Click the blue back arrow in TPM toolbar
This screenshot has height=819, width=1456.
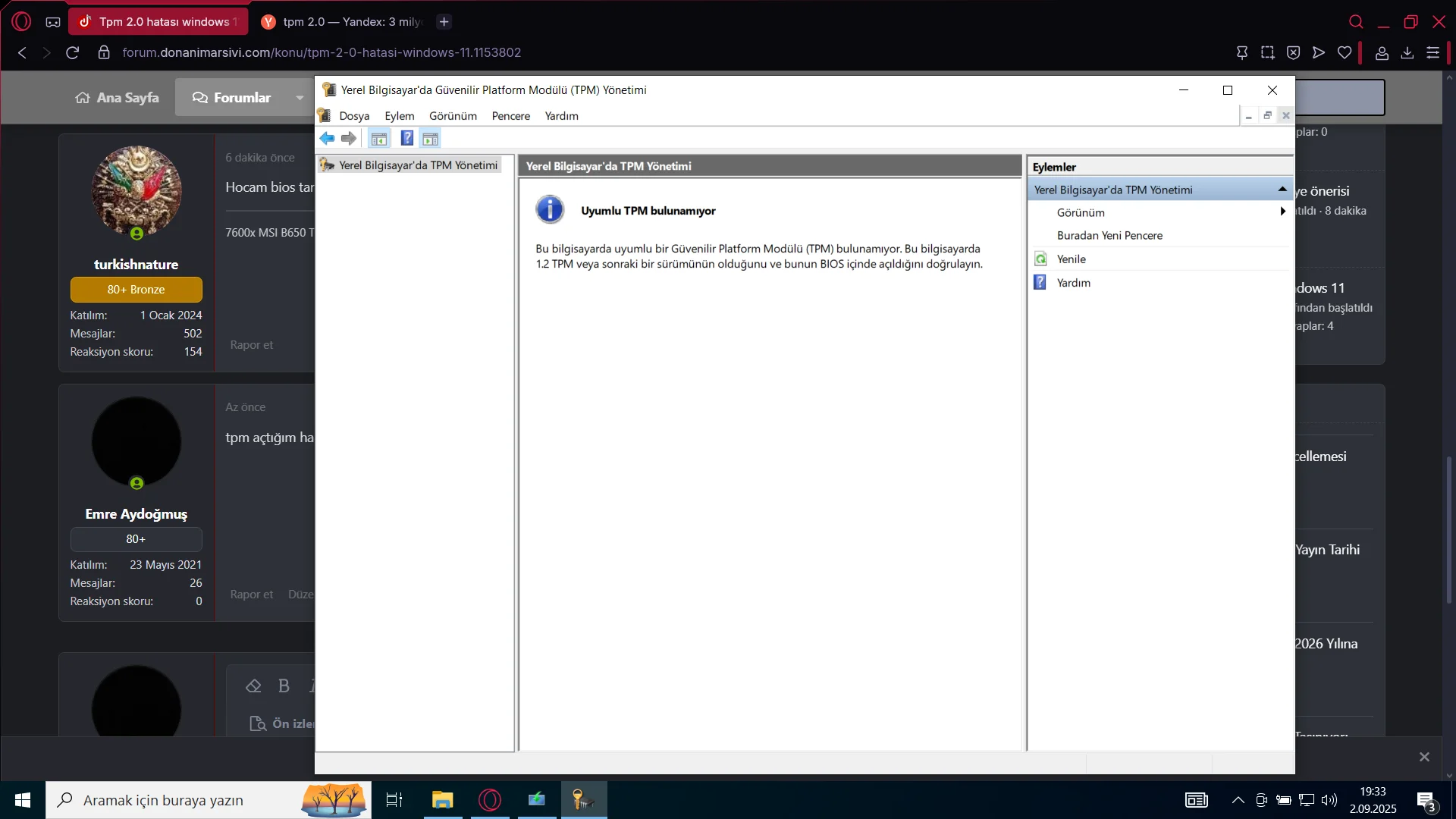tap(327, 138)
